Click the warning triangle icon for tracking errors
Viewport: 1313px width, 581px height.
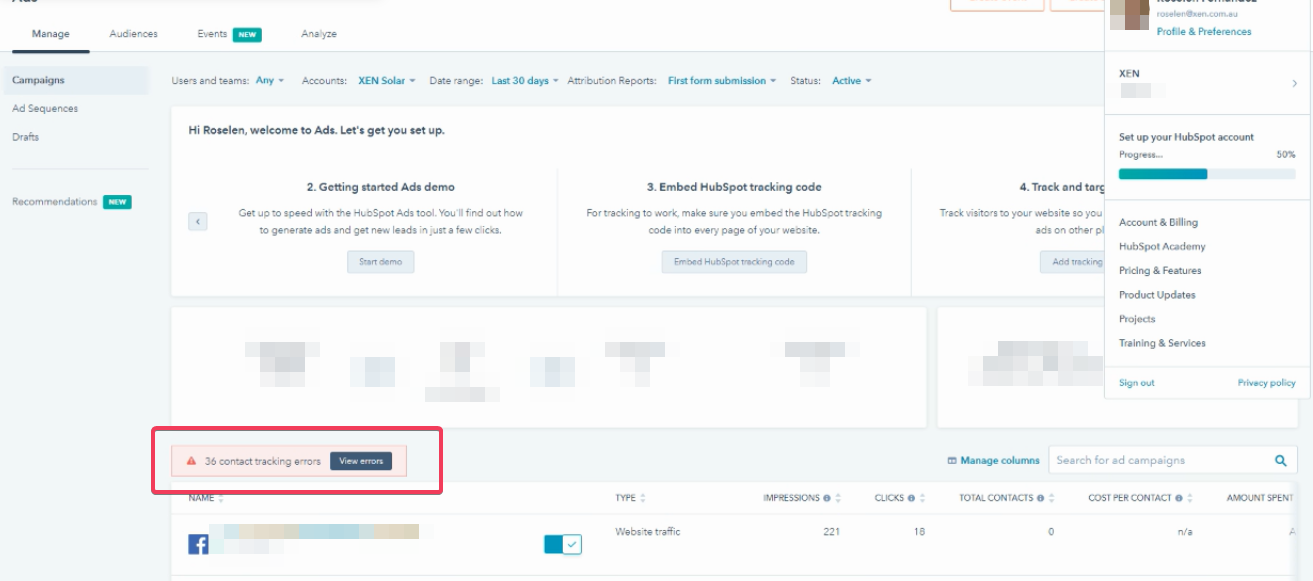point(191,461)
